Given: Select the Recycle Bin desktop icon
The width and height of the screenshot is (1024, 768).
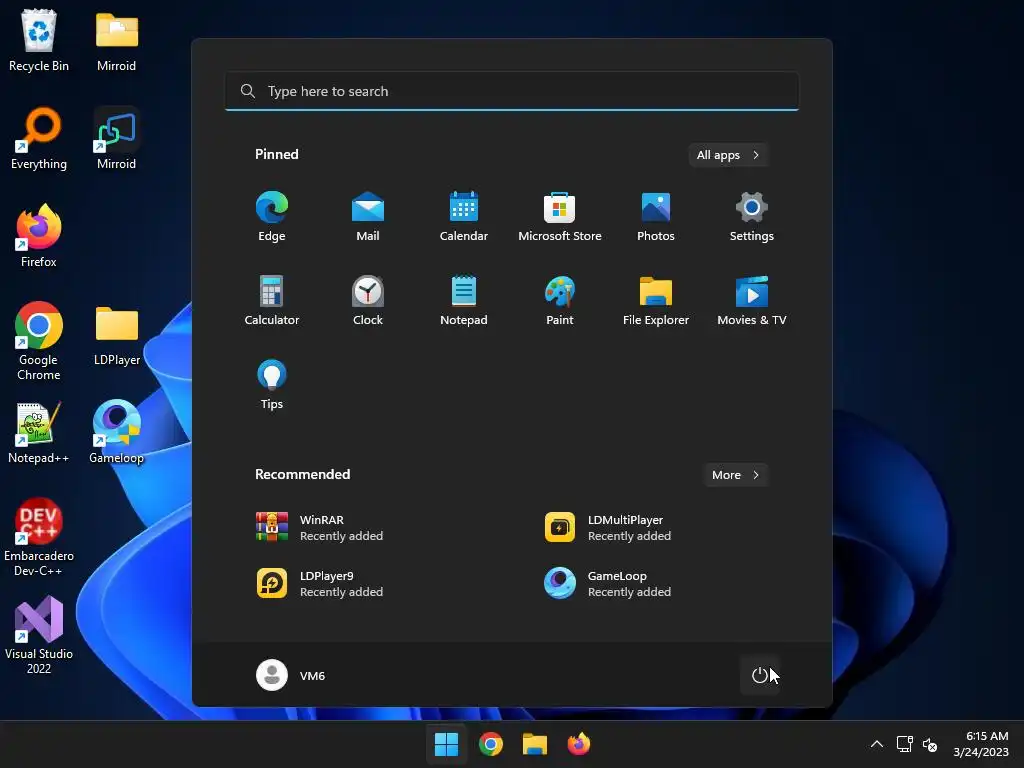Looking at the screenshot, I should tap(39, 40).
